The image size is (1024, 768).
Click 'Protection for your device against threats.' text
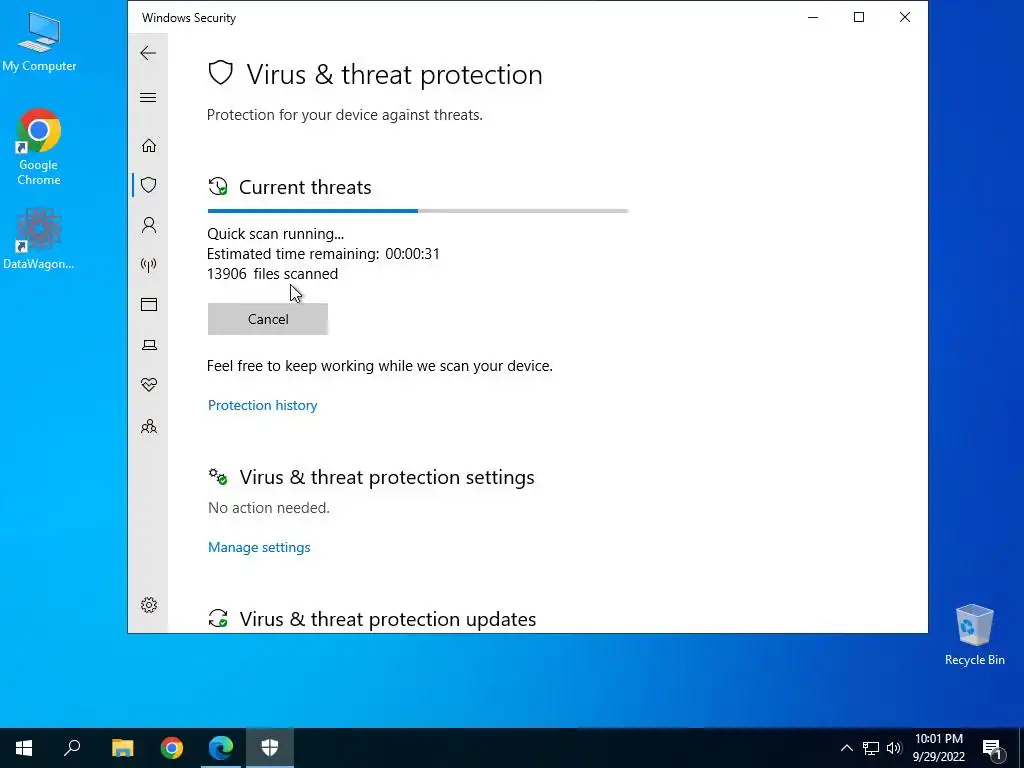pos(345,115)
